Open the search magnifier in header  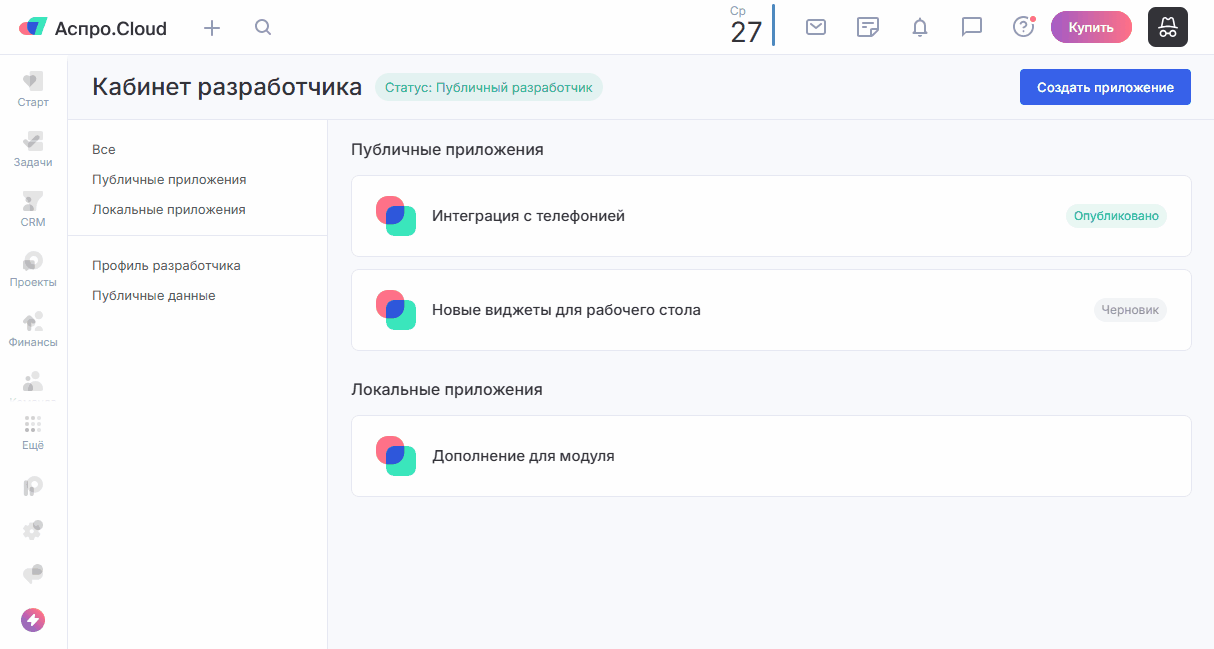tap(263, 27)
